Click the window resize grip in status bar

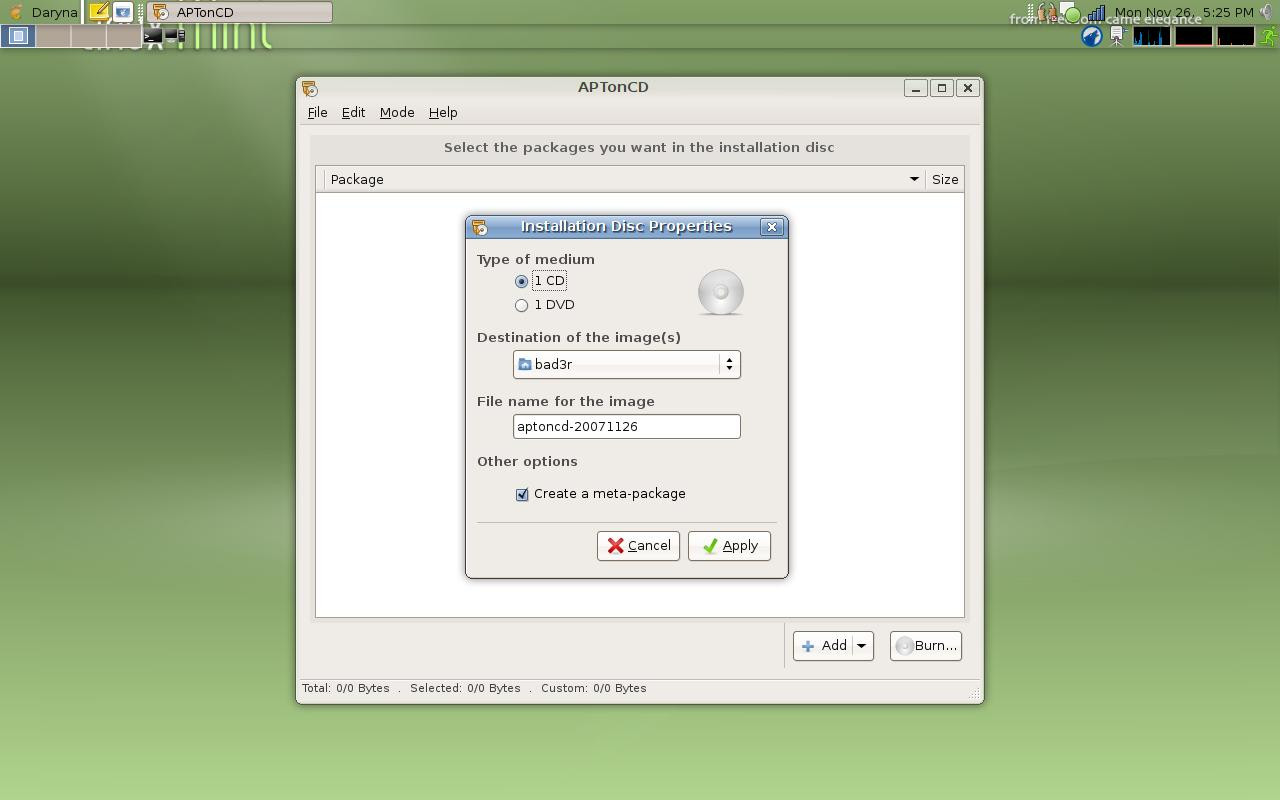[974, 692]
